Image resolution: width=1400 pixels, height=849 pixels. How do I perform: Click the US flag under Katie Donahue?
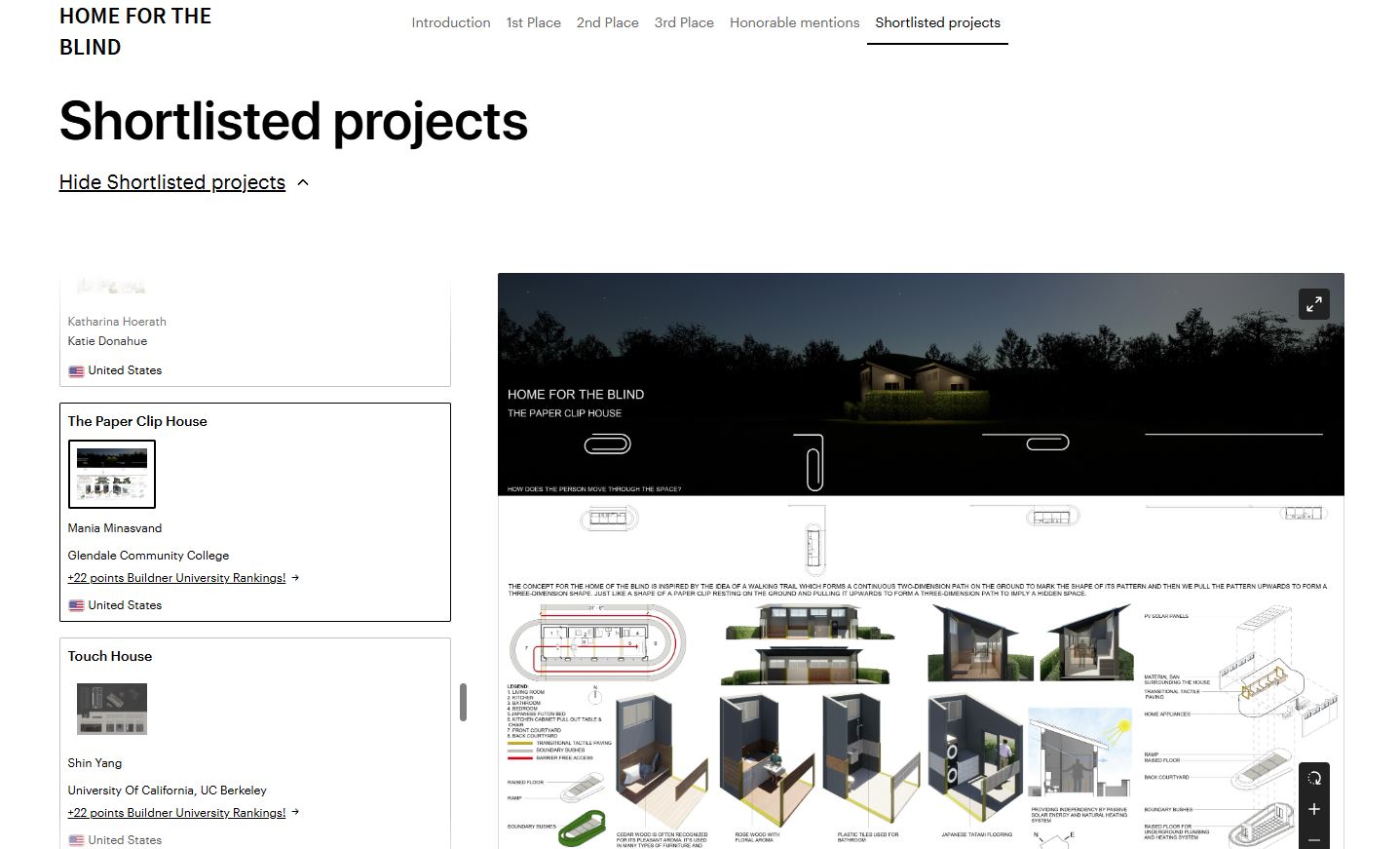(x=76, y=371)
